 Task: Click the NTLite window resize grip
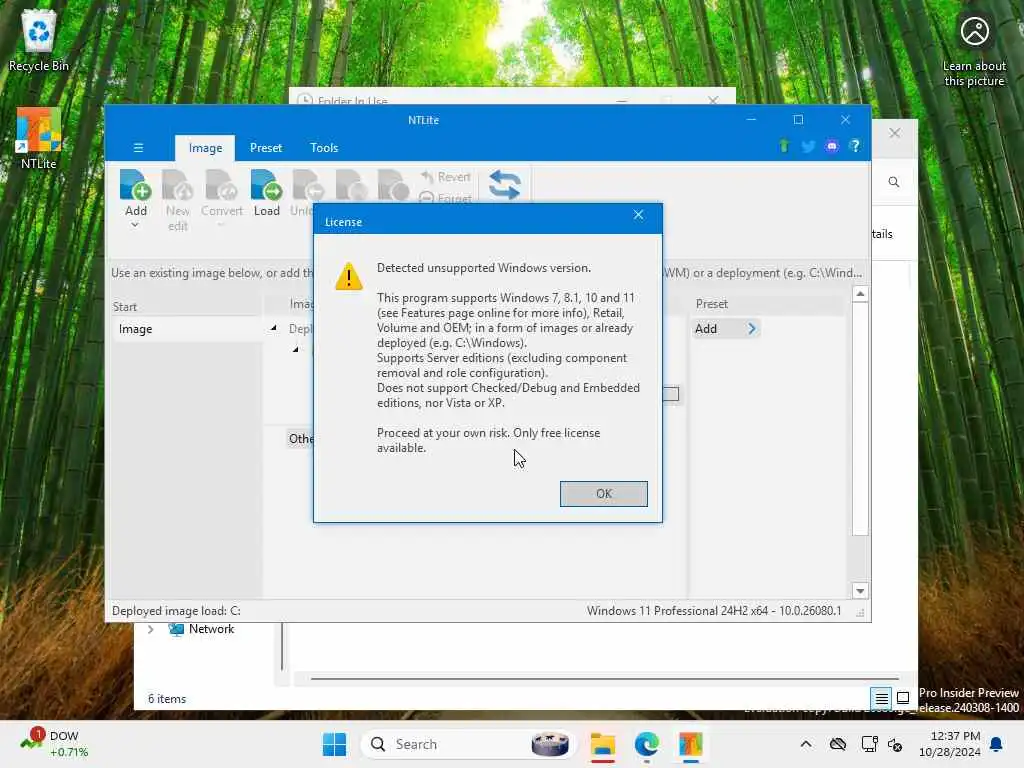(861, 613)
